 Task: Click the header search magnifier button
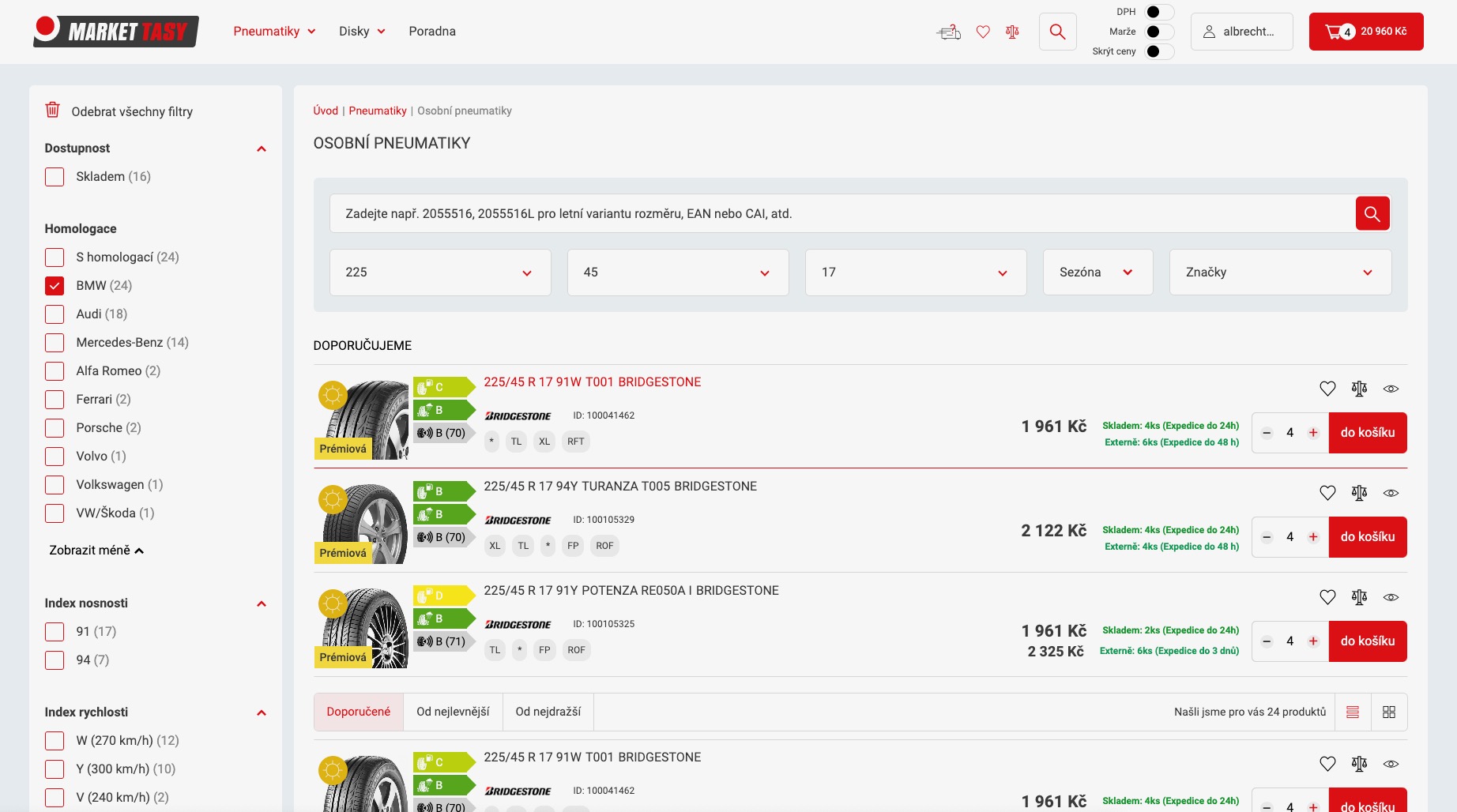(1057, 32)
